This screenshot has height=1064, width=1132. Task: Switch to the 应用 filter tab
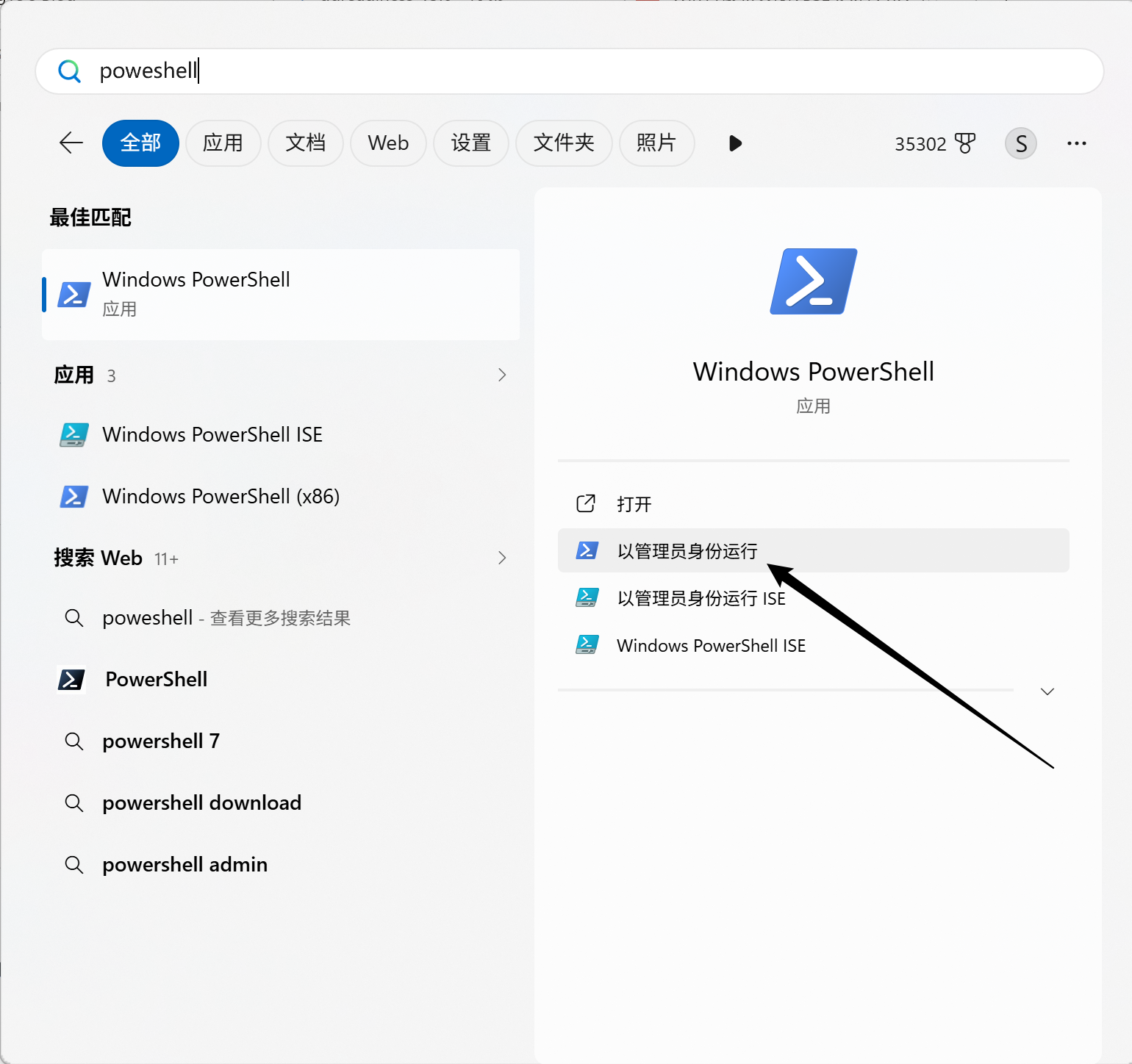tap(223, 143)
